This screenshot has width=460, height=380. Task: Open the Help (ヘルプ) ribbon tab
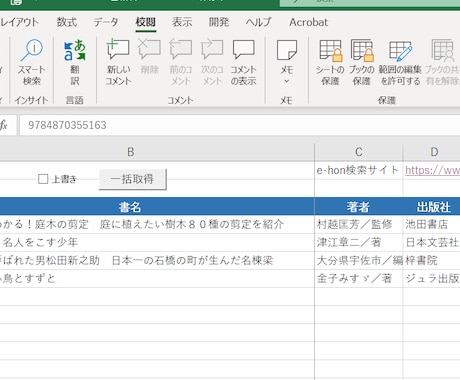tap(258, 22)
